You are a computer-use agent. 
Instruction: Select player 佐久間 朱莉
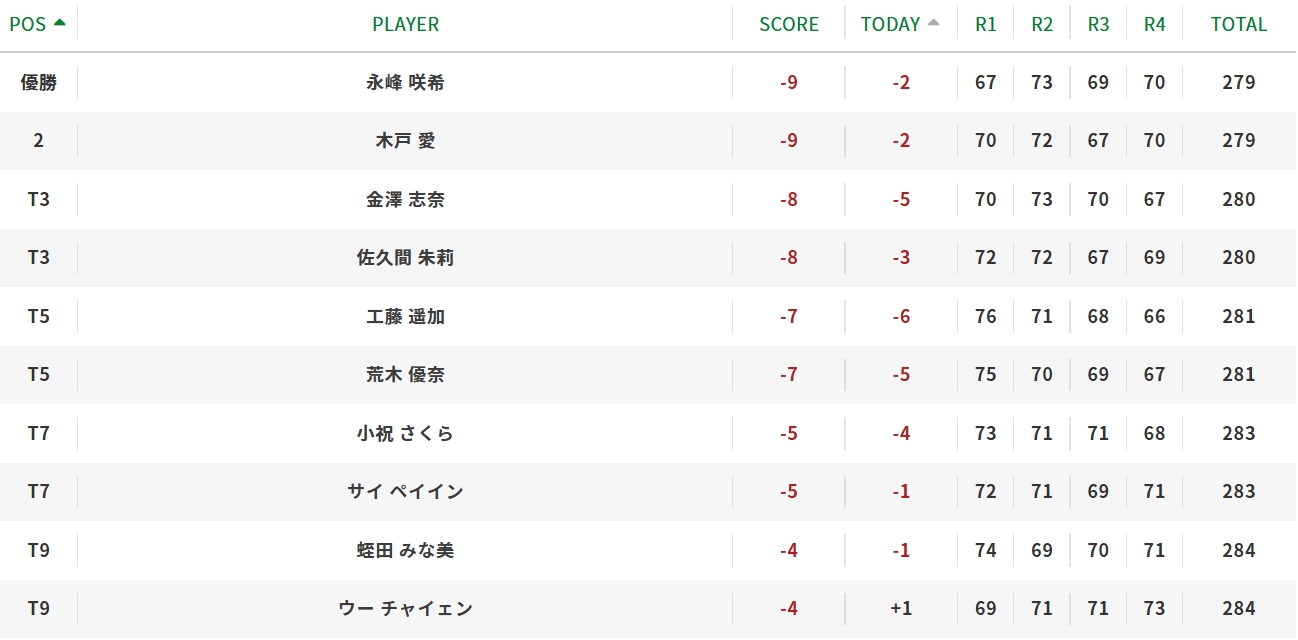[x=405, y=258]
